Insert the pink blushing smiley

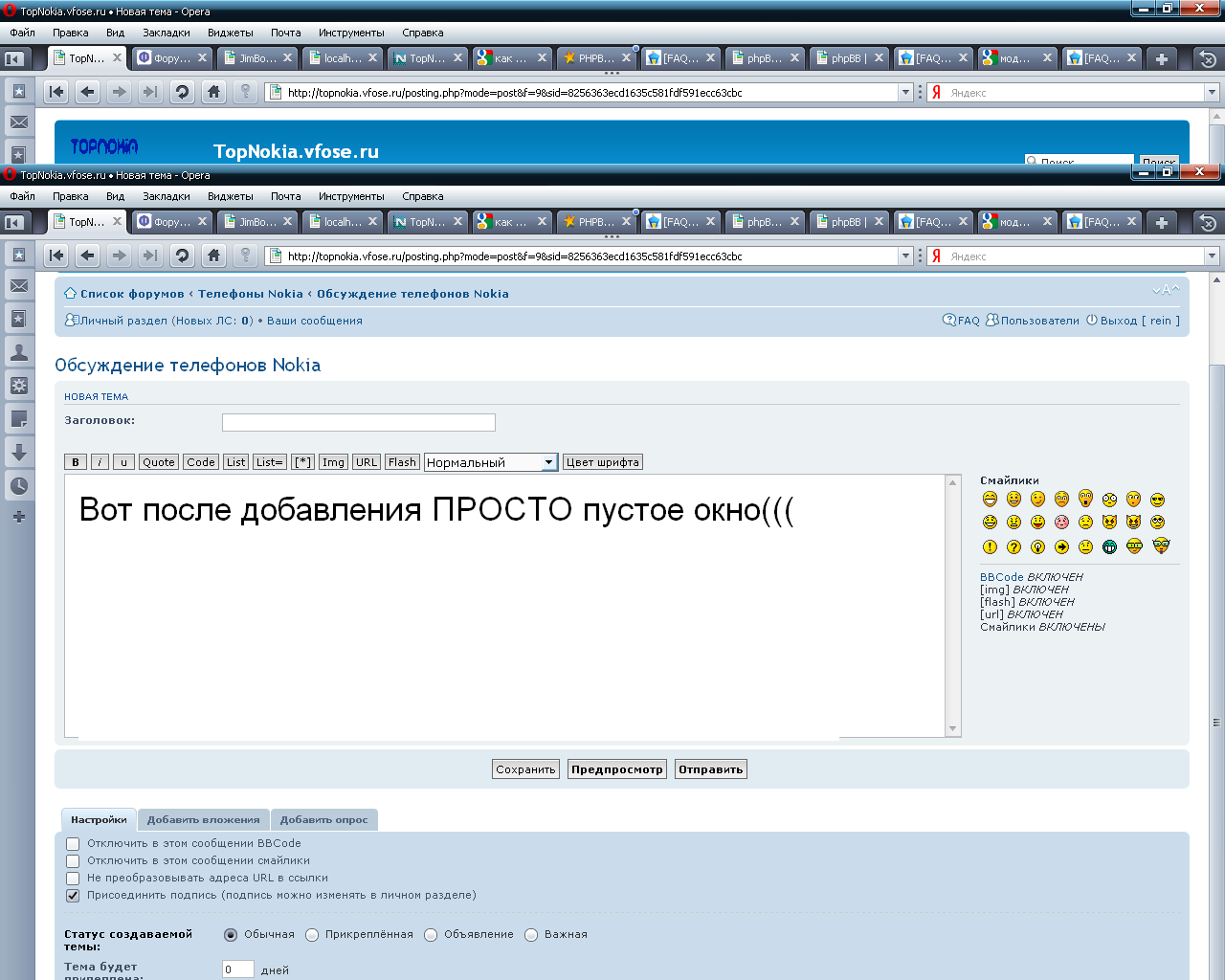(1061, 523)
